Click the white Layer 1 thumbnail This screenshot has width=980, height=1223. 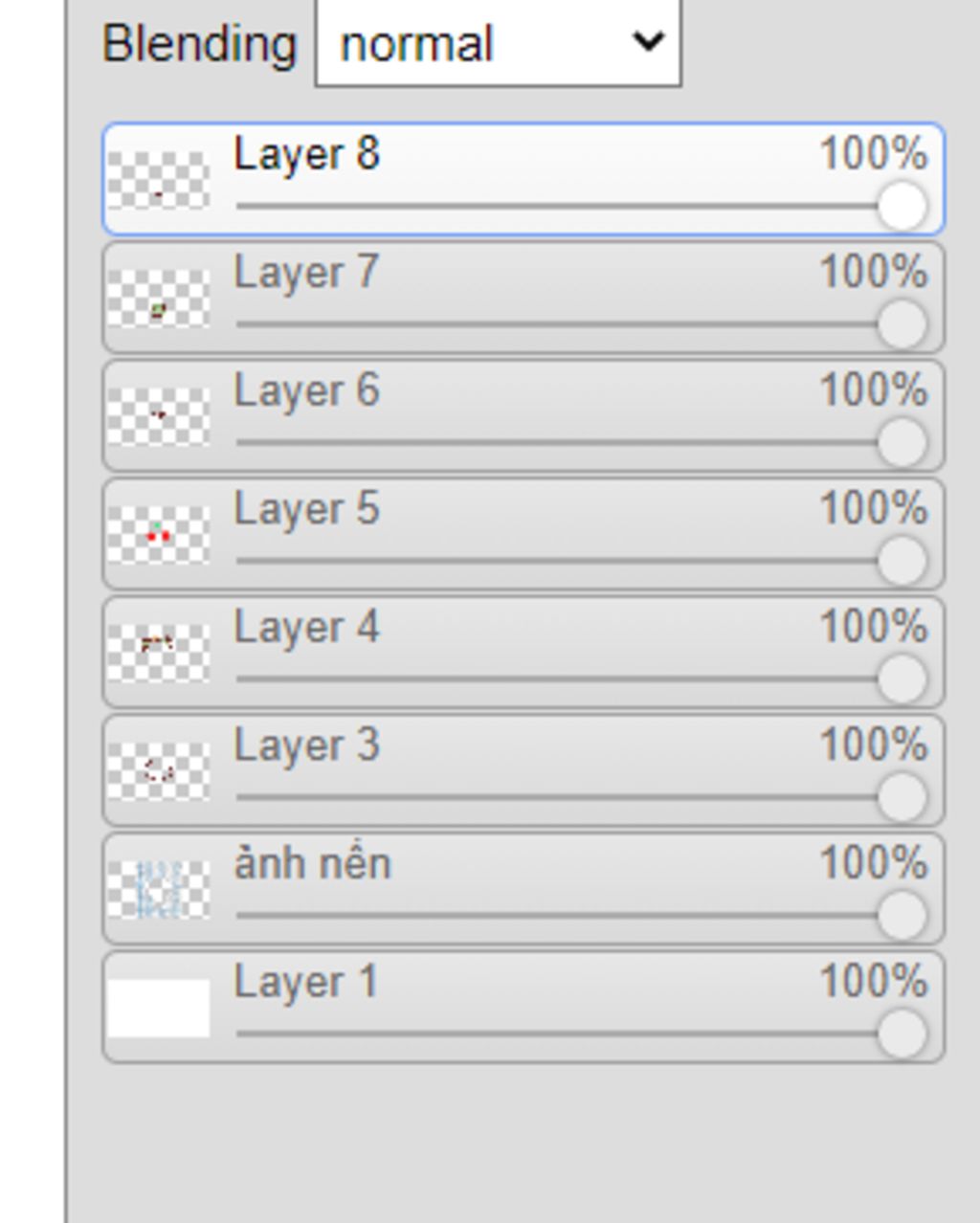tap(158, 1008)
